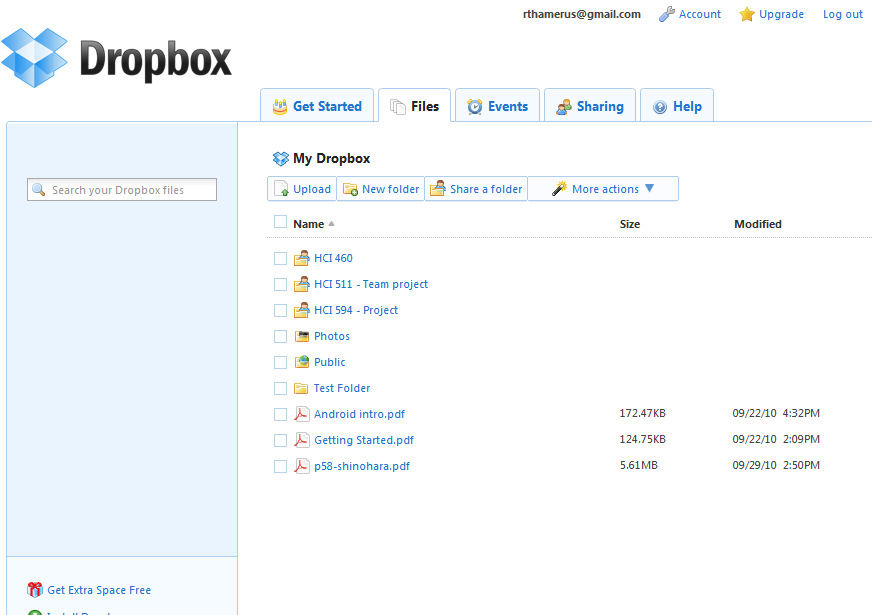Image resolution: width=893 pixels, height=615 pixels.
Task: Open the HCI 460 folder link
Action: pos(333,259)
